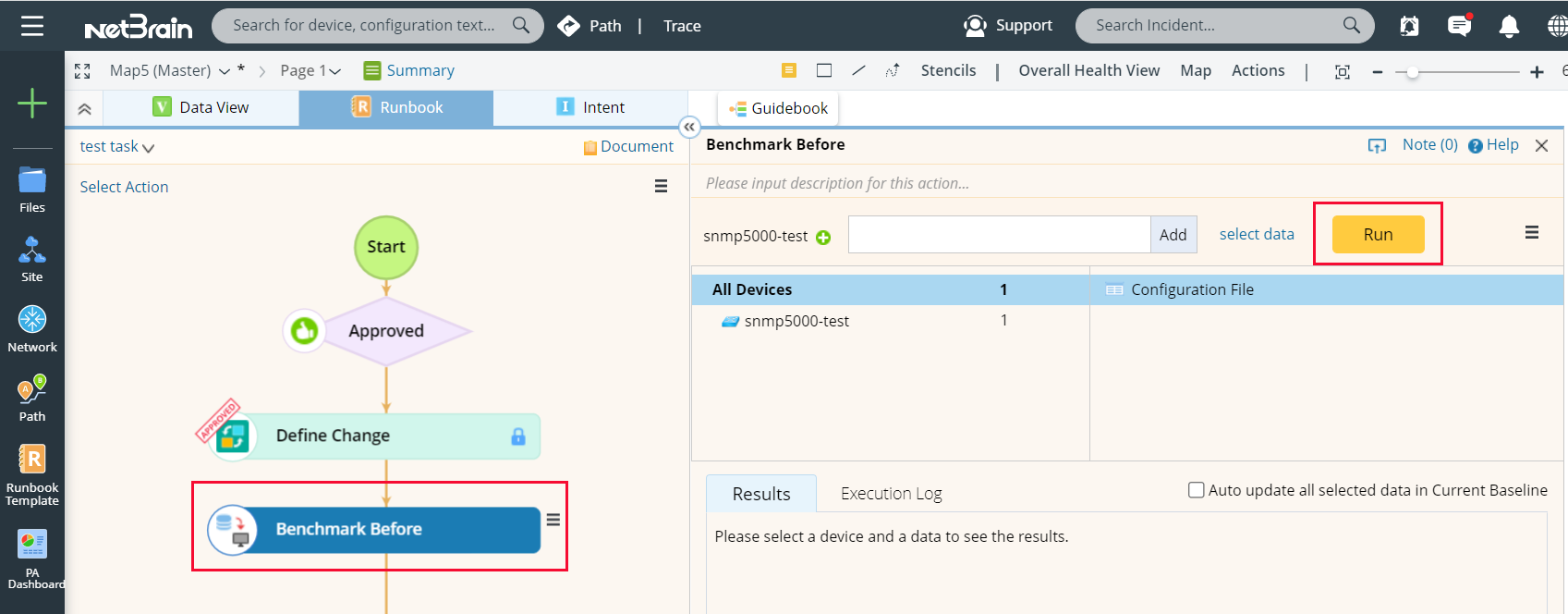Click the incident search magnifier icon

[1352, 25]
